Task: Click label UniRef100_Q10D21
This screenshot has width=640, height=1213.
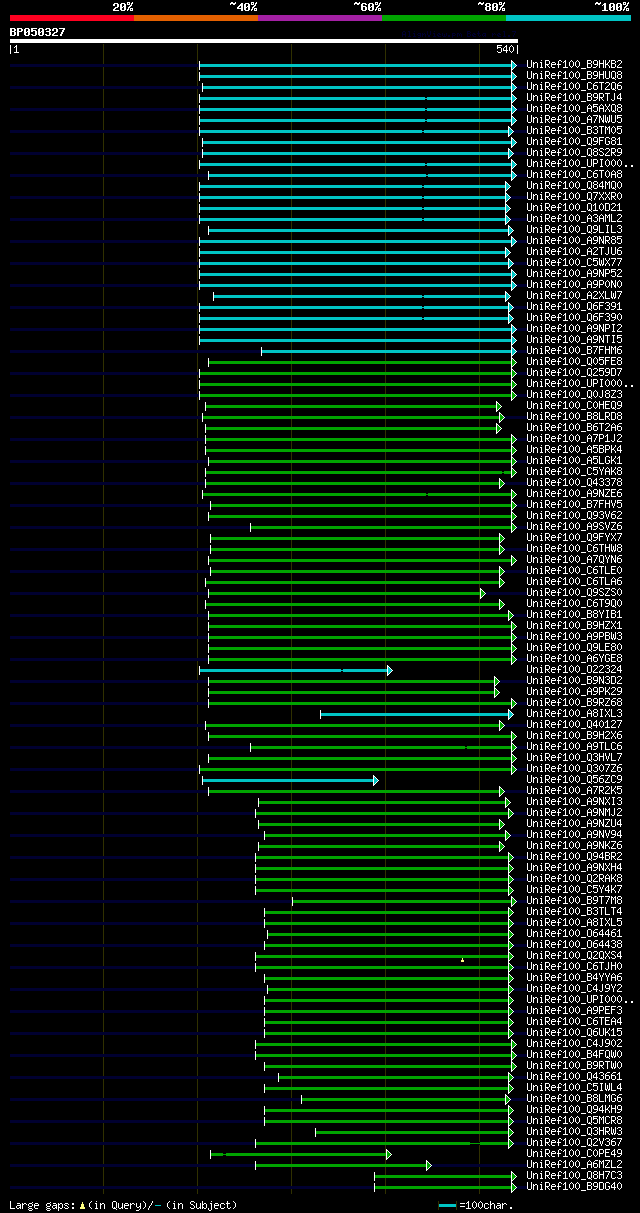Action: (x=574, y=207)
